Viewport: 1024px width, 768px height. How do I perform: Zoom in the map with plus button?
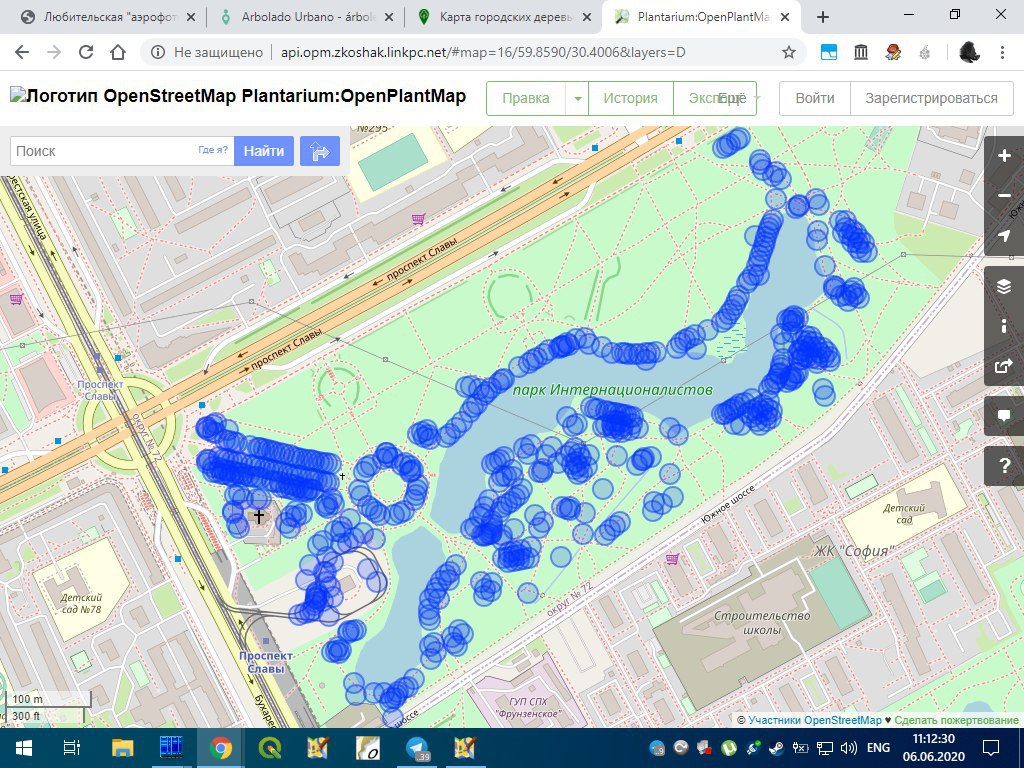point(1004,155)
